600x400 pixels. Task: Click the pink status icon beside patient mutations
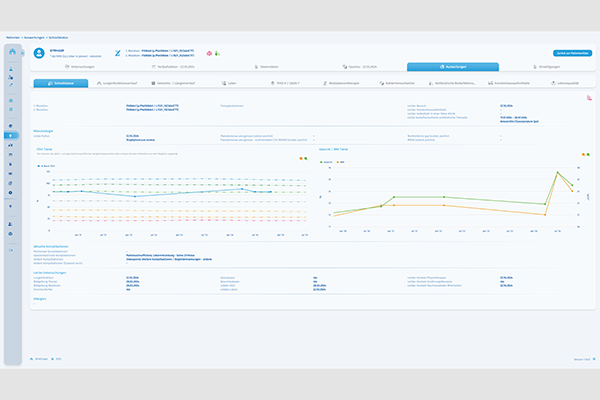point(208,52)
